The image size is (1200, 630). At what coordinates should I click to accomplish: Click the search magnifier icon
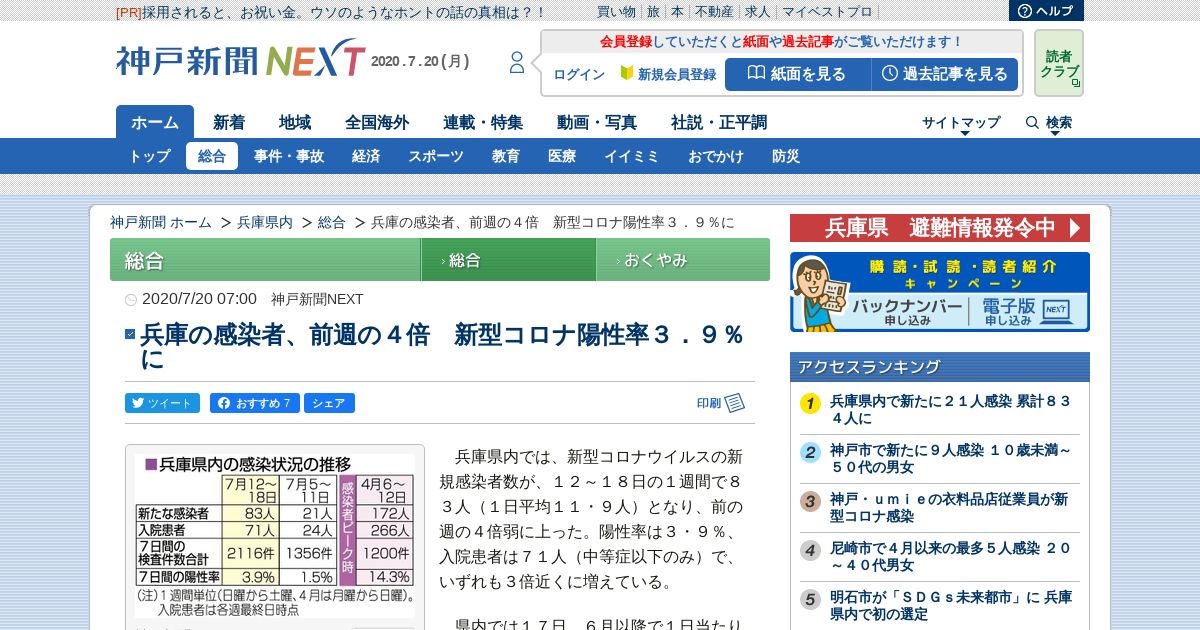click(1032, 122)
